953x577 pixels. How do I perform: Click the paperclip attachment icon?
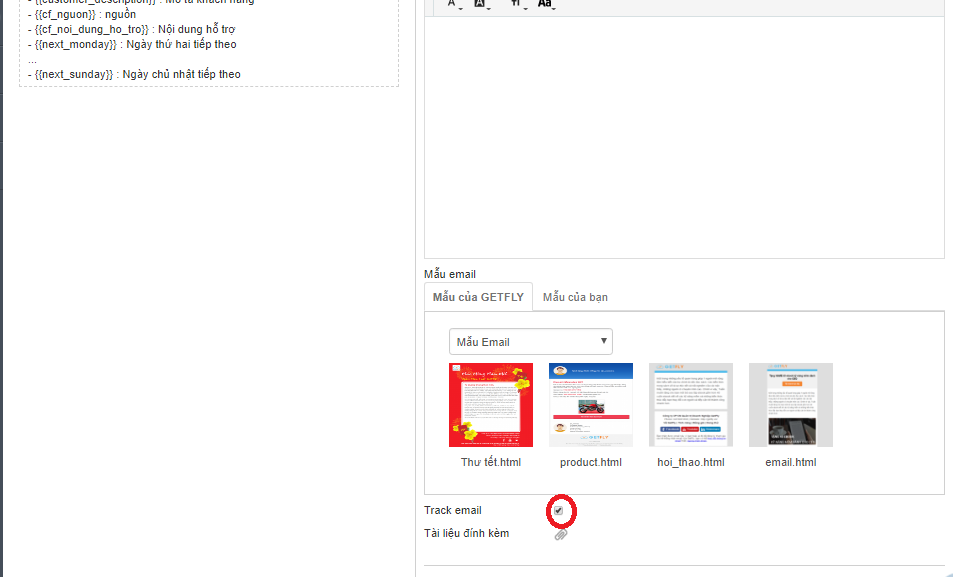pos(560,534)
